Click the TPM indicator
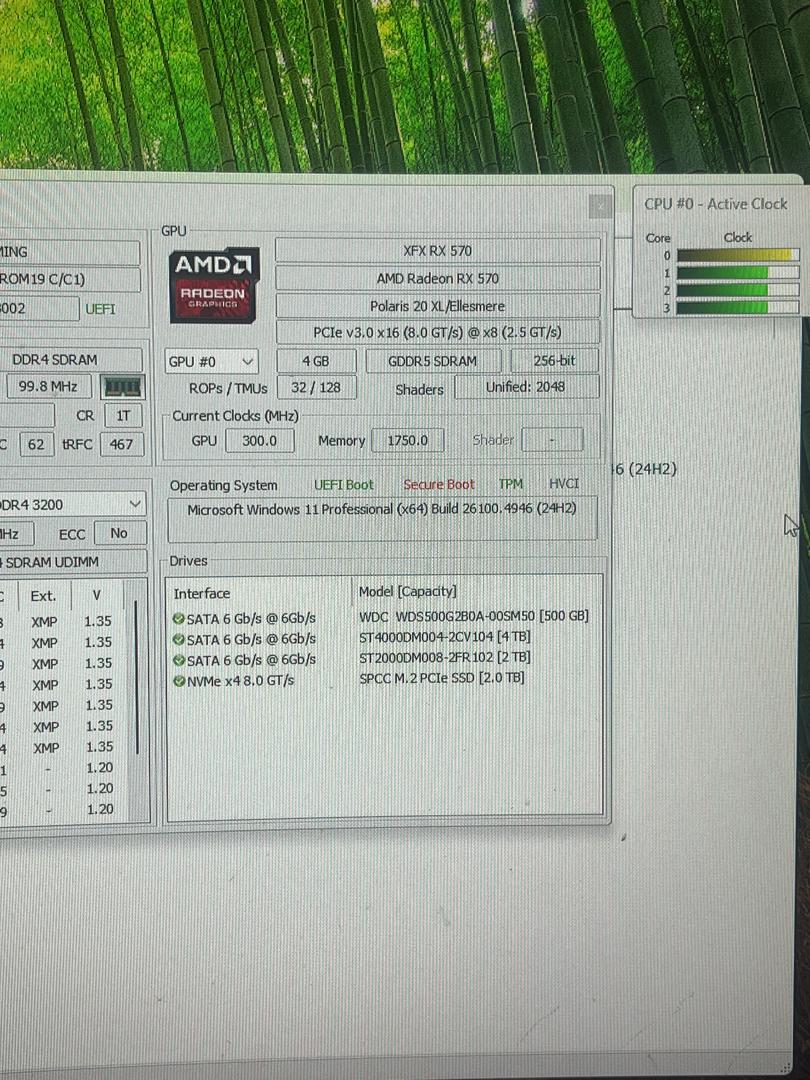The height and width of the screenshot is (1080, 810). 511,484
